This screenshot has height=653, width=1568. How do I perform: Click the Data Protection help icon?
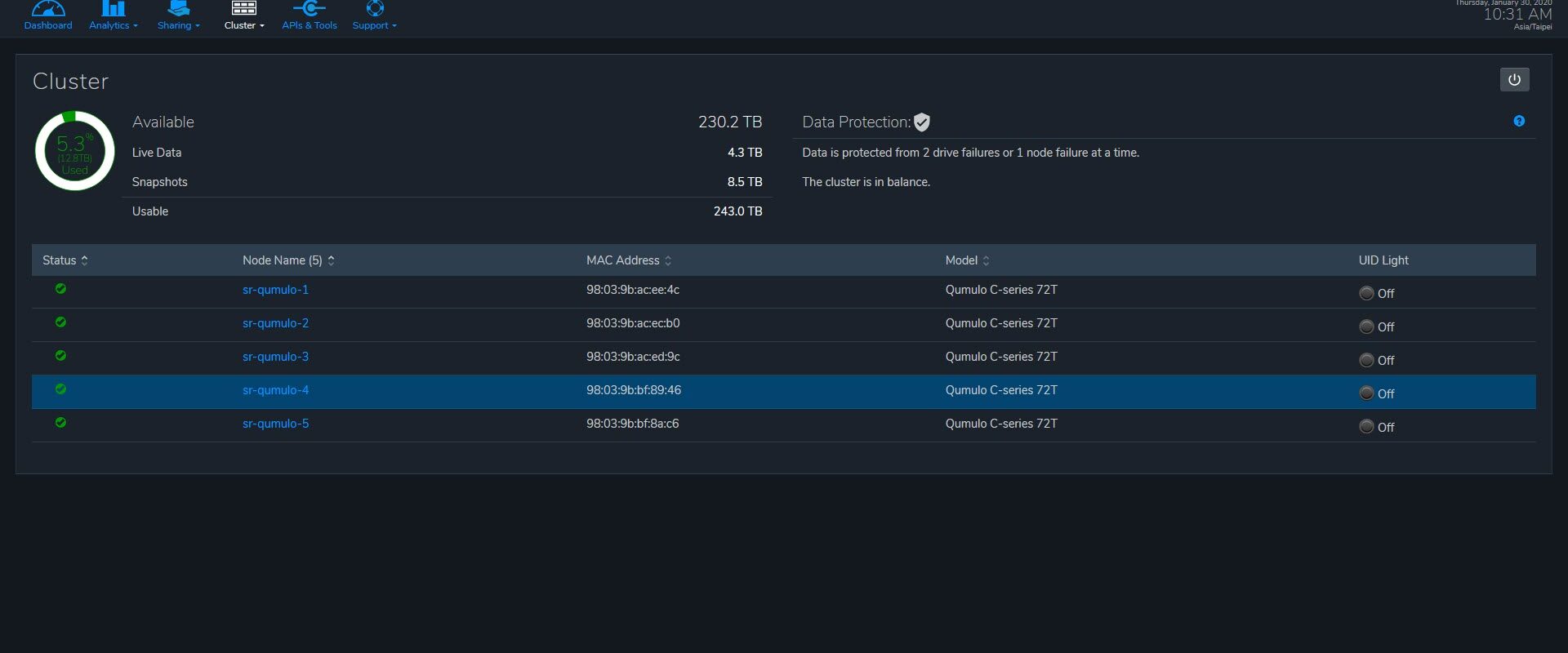[1519, 121]
